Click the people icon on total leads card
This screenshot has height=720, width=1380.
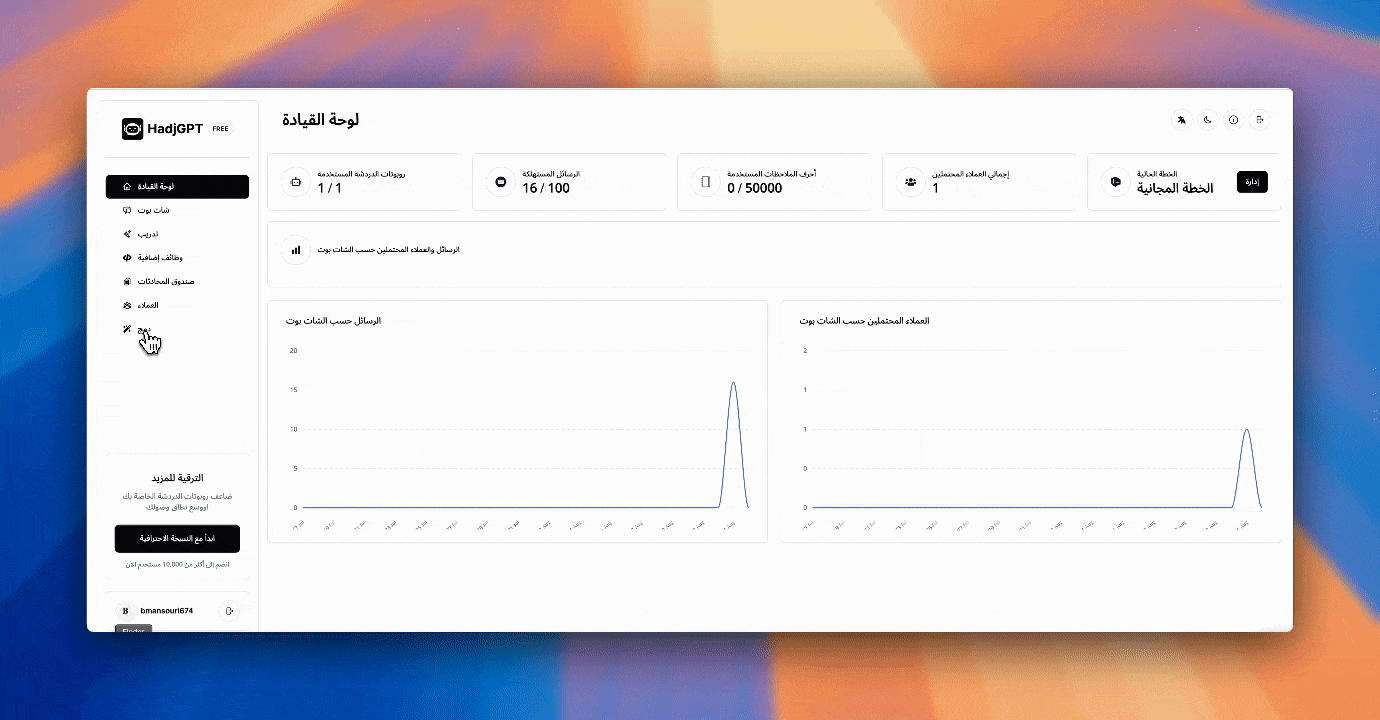point(910,182)
